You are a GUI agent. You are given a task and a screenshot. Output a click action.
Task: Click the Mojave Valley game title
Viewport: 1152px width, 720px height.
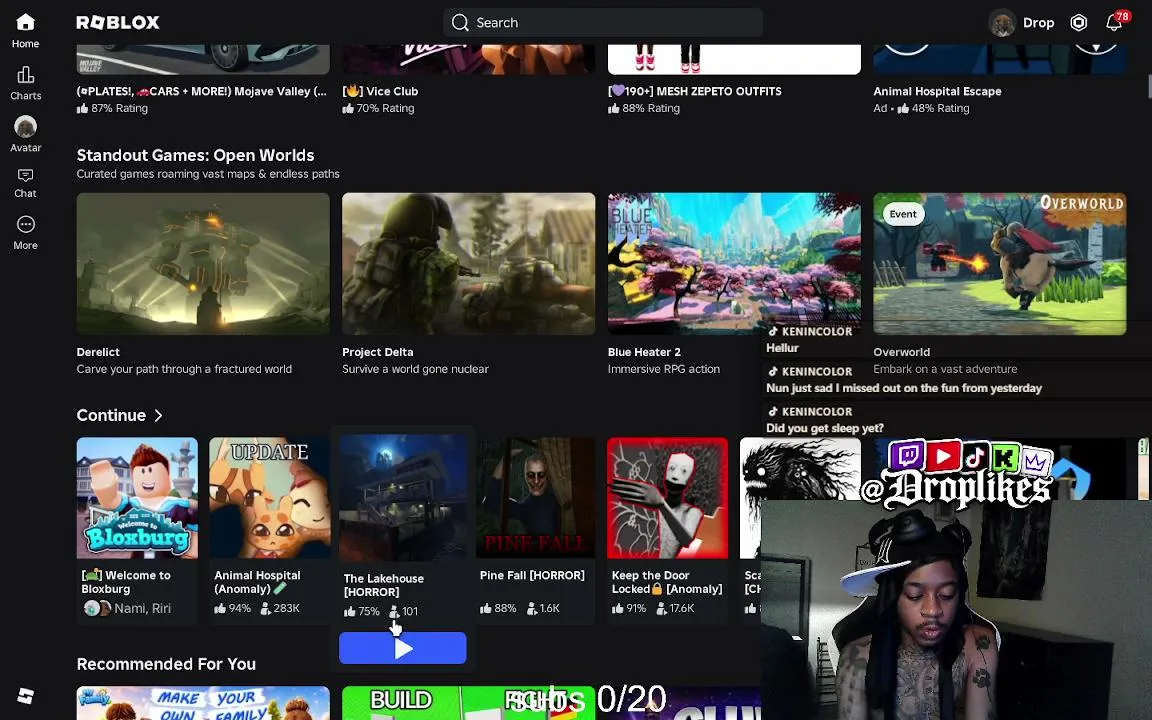[x=202, y=91]
